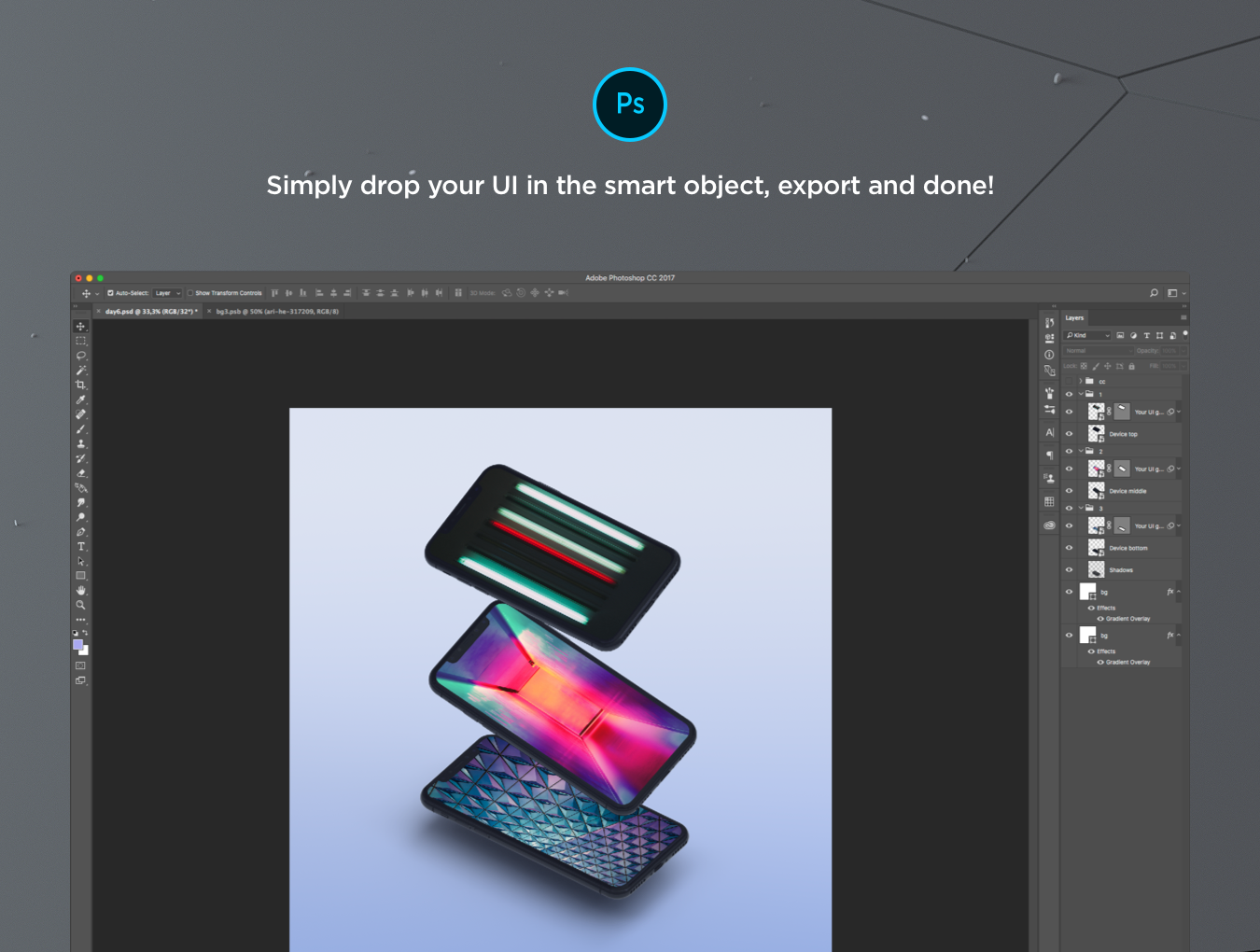
Task: Pick the Eyedropper tool
Action: [81, 399]
